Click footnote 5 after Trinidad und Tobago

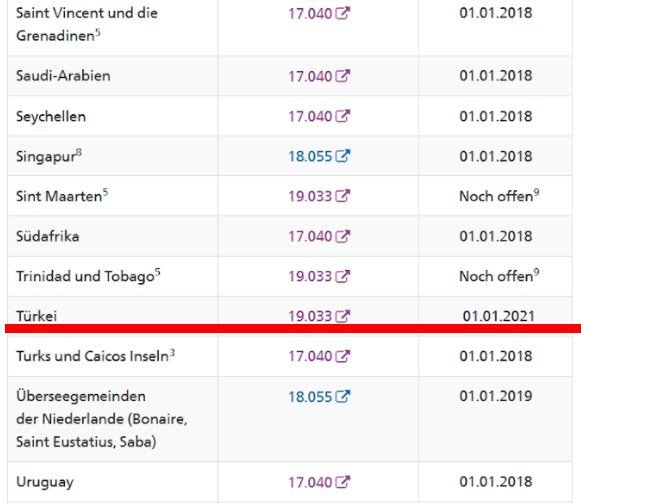(x=158, y=272)
